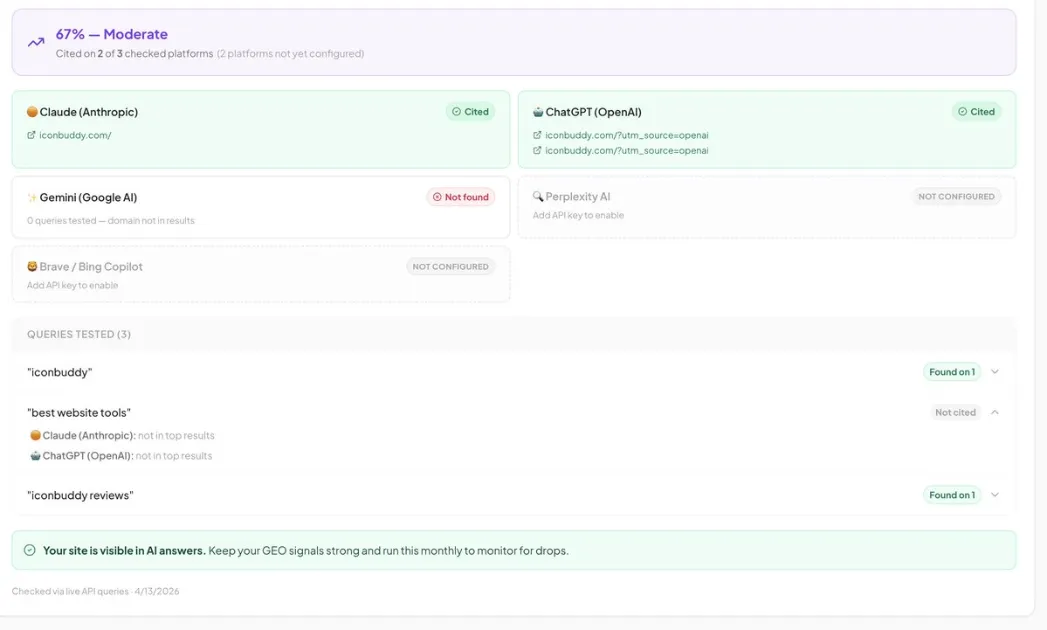
Task: Click the Claude icon under best website tools
Action: click(35, 435)
